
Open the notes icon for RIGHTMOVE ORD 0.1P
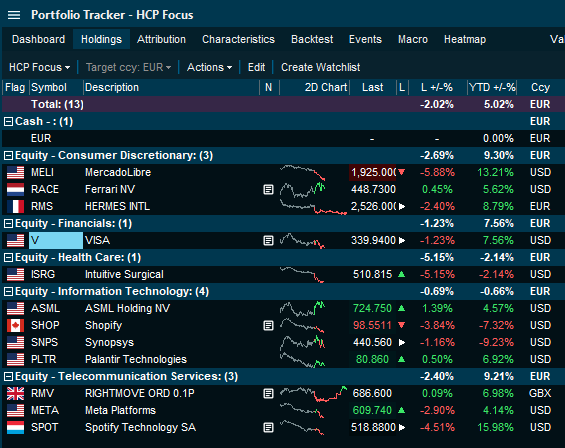pyautogui.click(x=268, y=393)
